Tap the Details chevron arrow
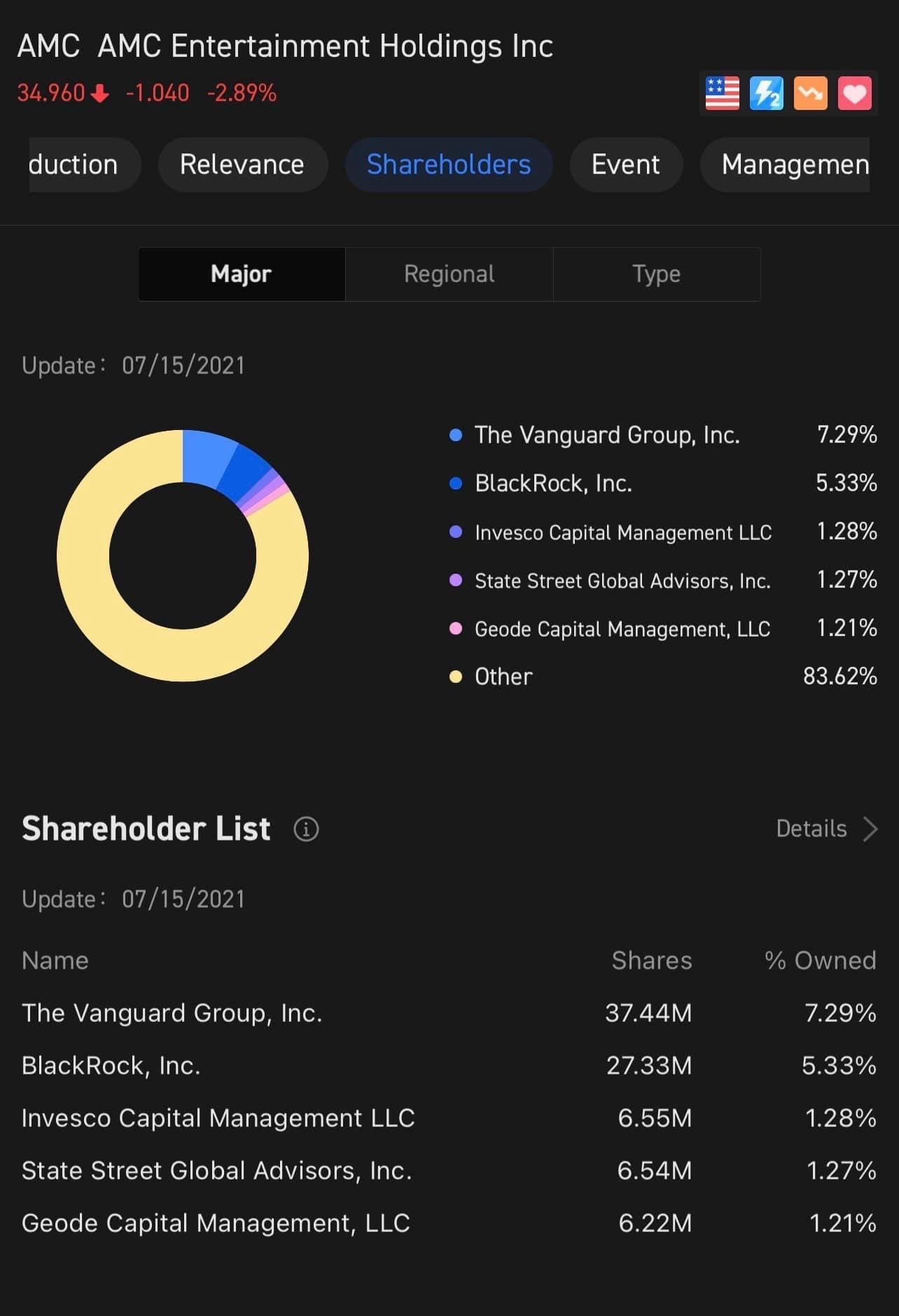This screenshot has height=1316, width=899. 871,829
